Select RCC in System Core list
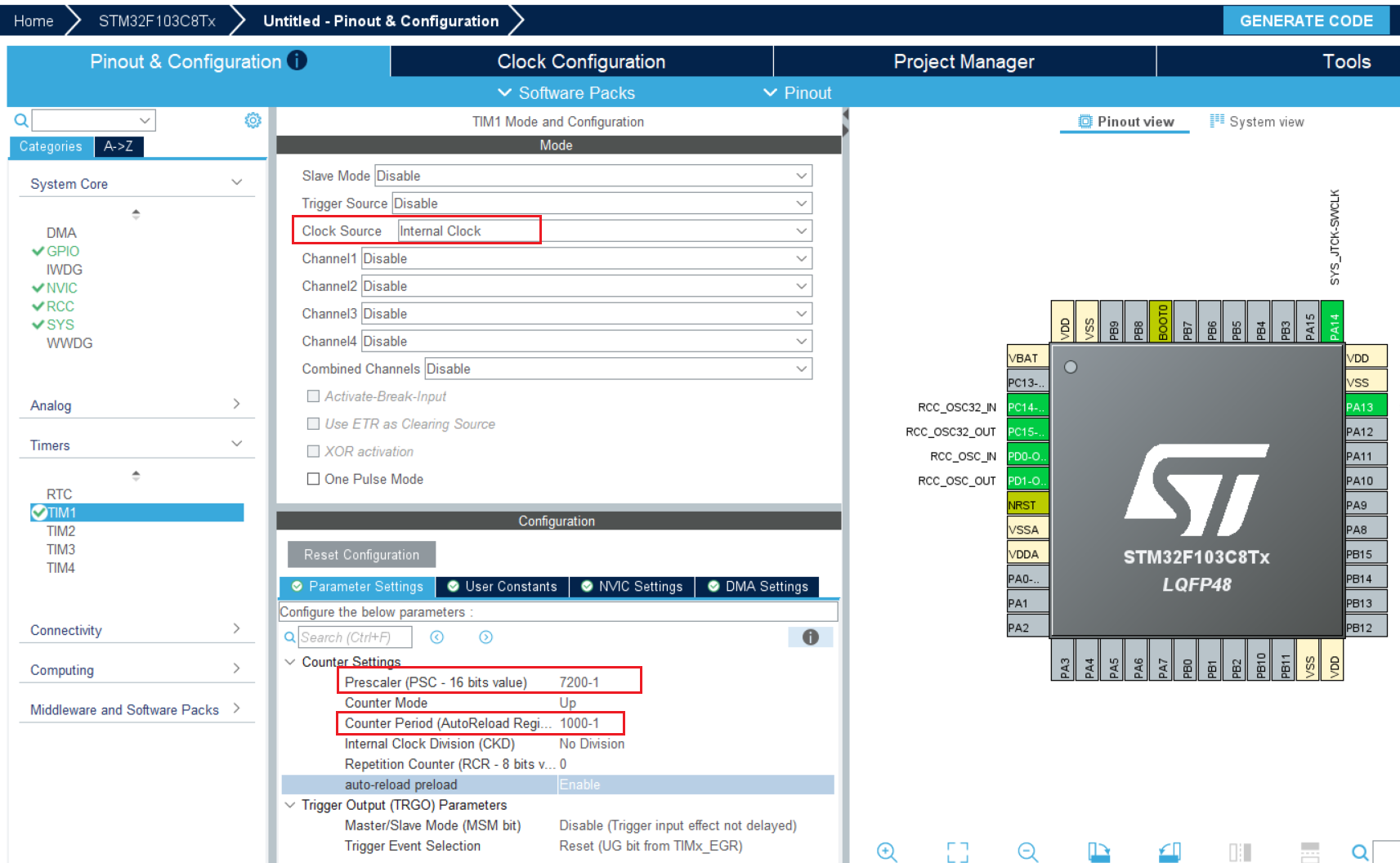 tap(60, 306)
